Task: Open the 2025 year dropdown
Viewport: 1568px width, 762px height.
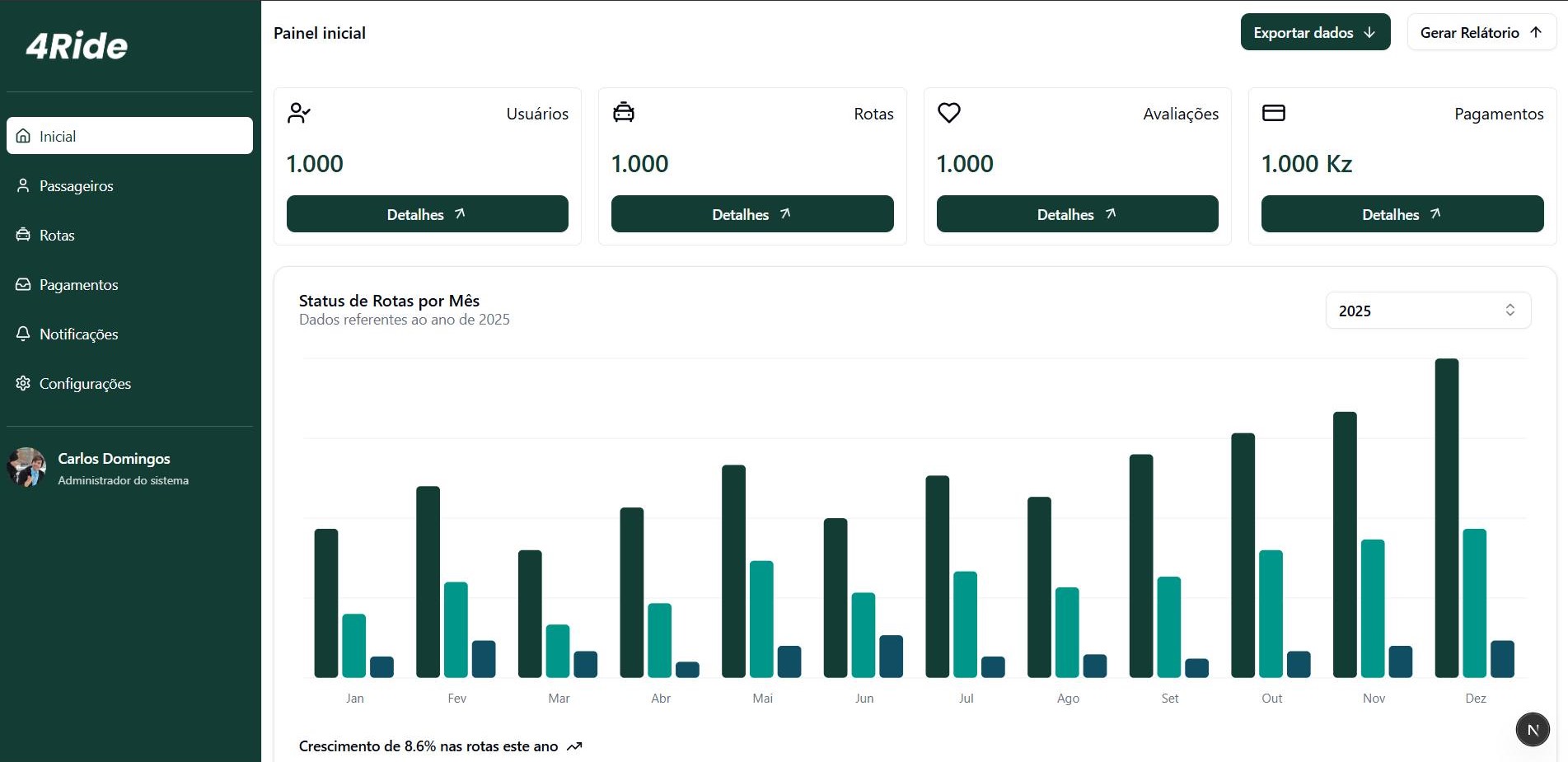Action: (x=1428, y=311)
